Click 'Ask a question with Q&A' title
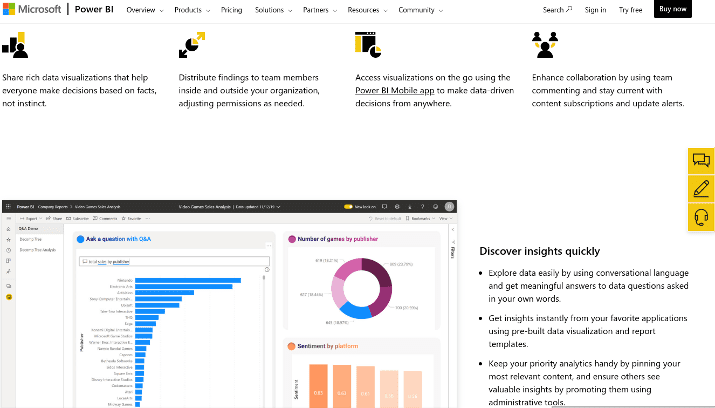 118,239
